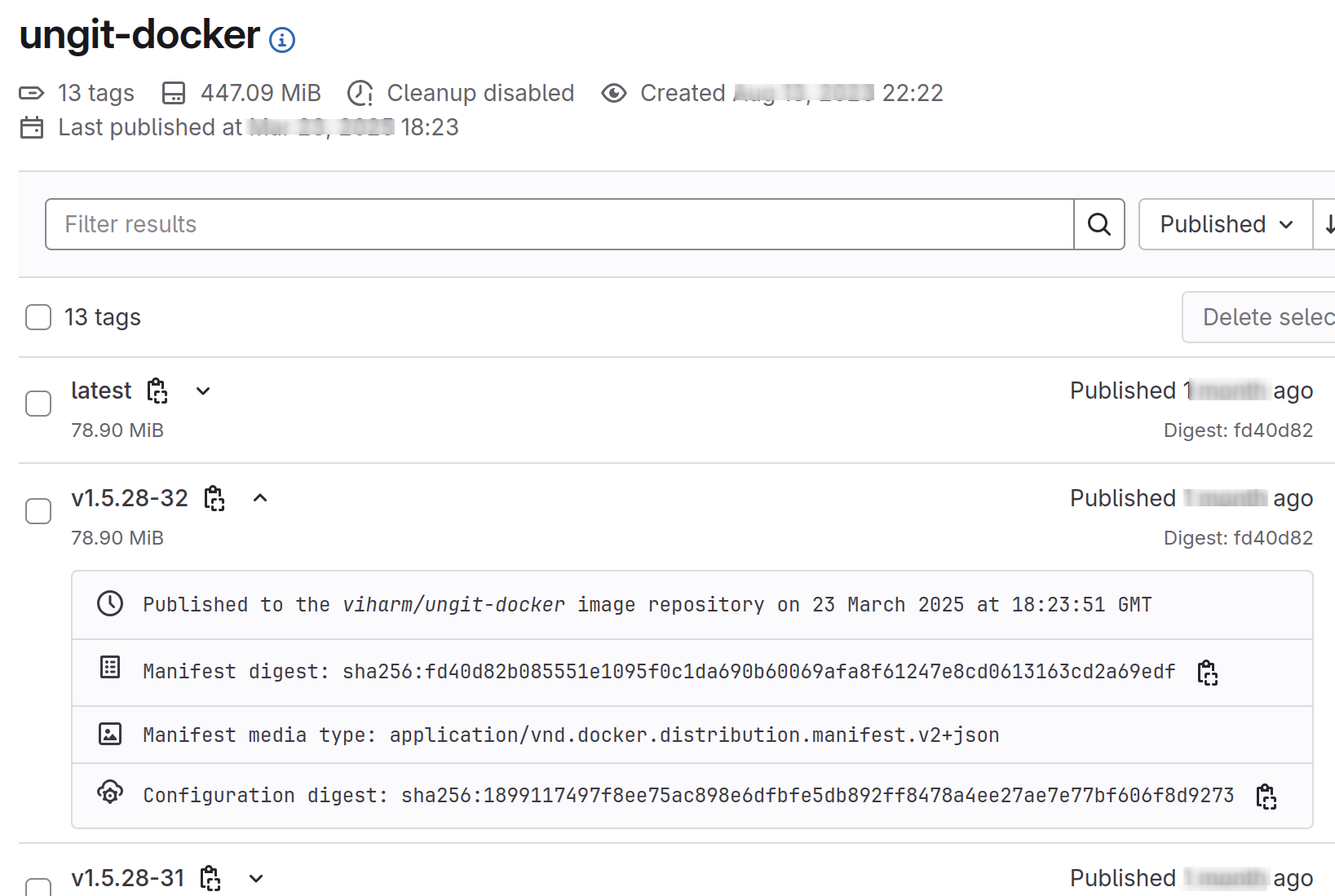Toggle sort direction arrow button
The image size is (1335, 896).
[x=1326, y=224]
